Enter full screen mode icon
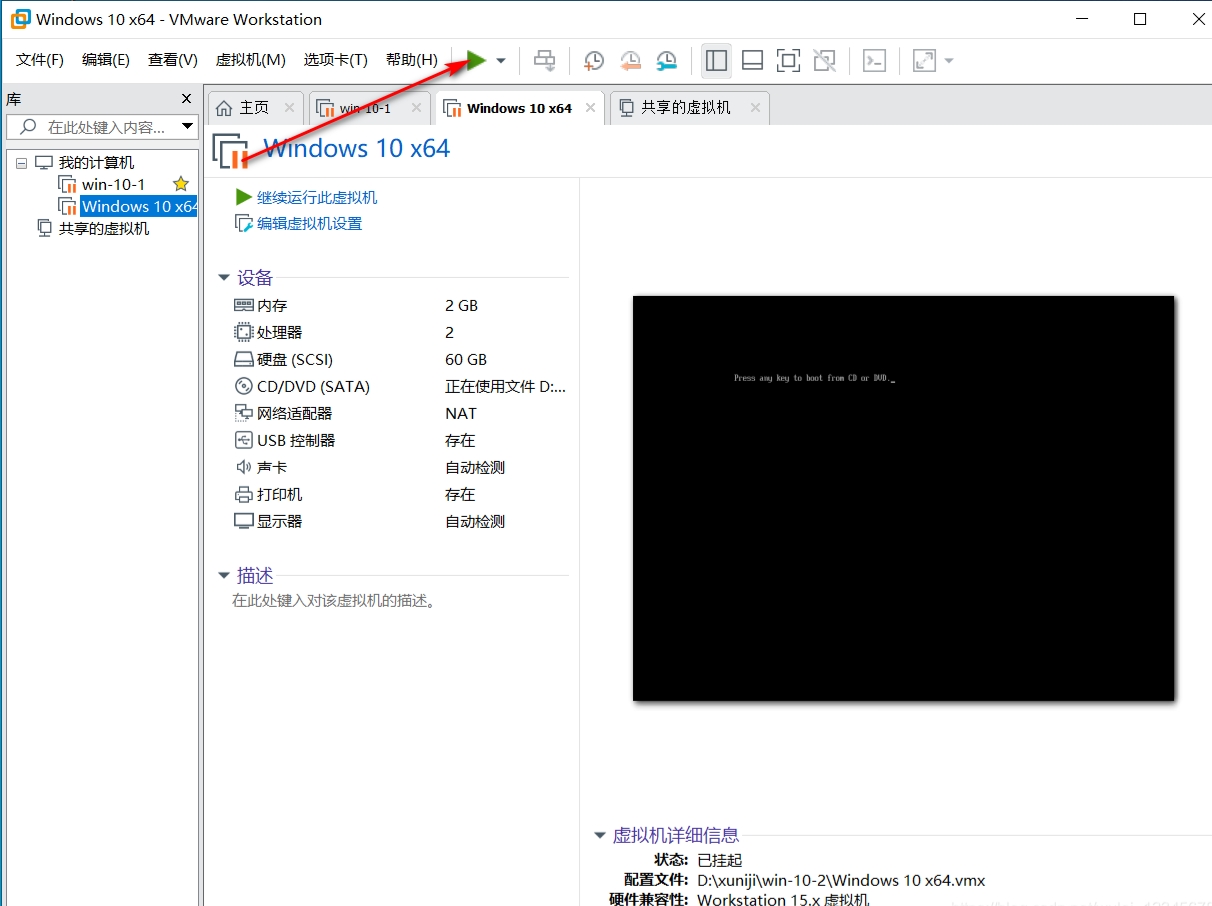1212x906 pixels. coord(788,61)
